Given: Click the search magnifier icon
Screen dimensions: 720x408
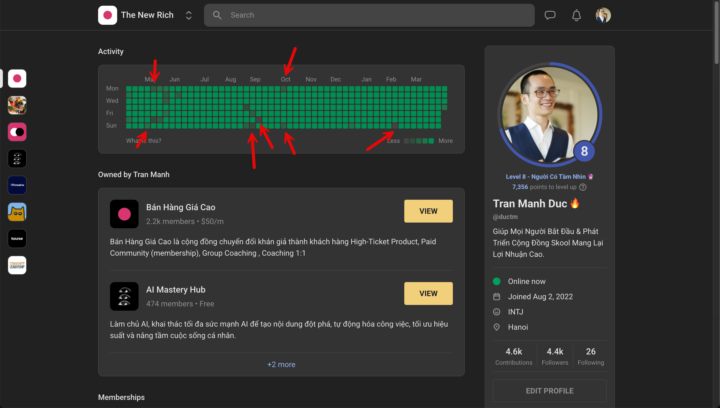Looking at the screenshot, I should 217,15.
